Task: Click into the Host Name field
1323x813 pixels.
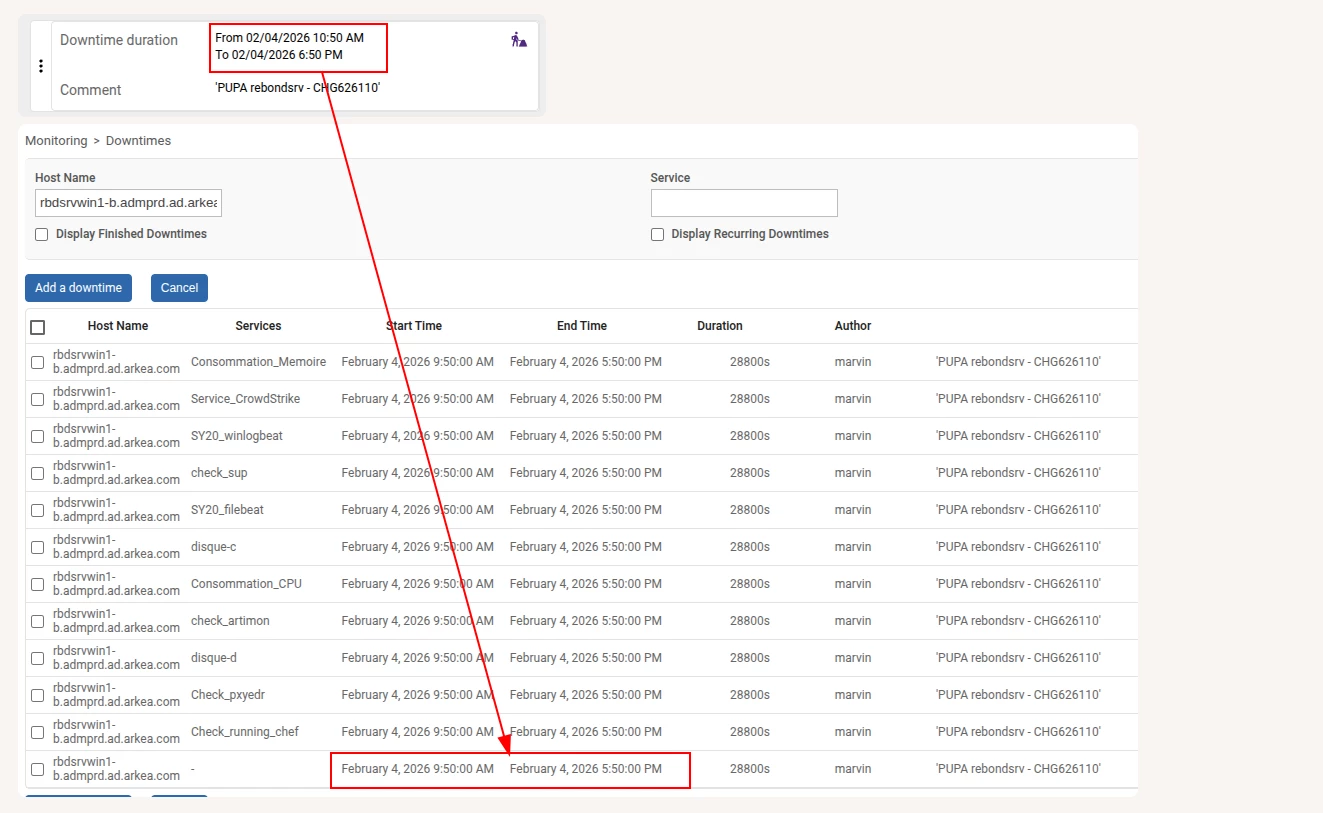Action: 128,203
